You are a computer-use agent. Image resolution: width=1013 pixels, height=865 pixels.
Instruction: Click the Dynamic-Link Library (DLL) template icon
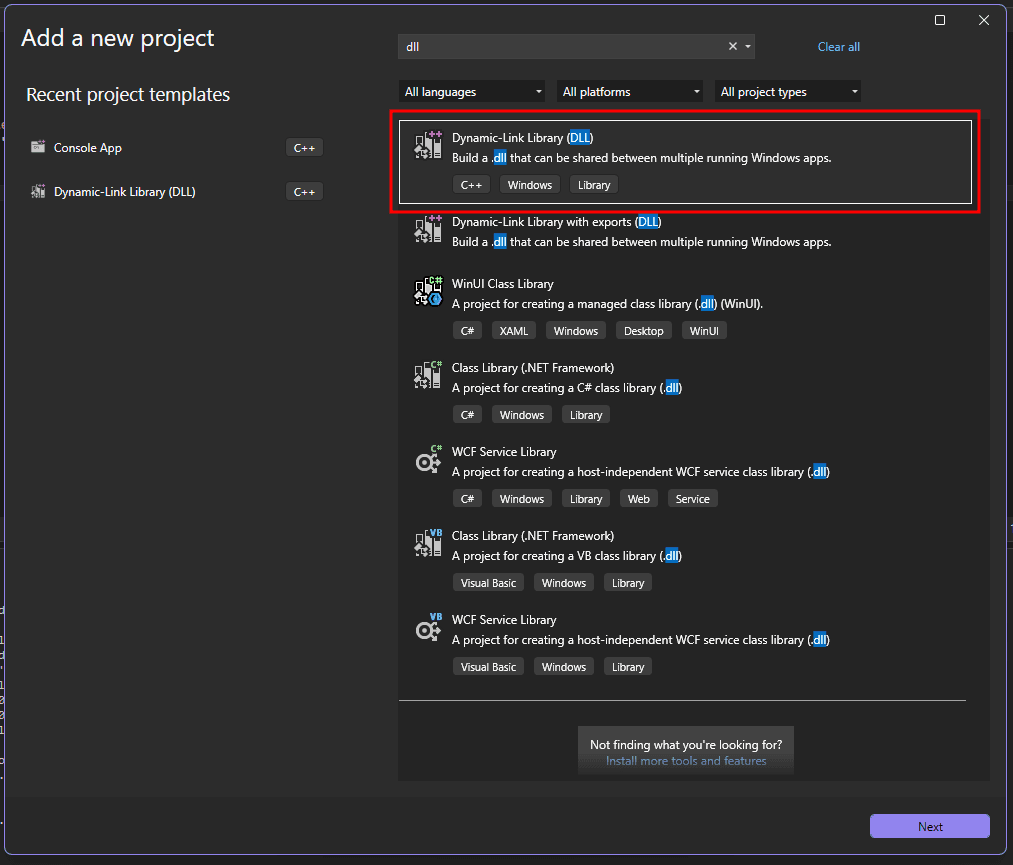428,146
